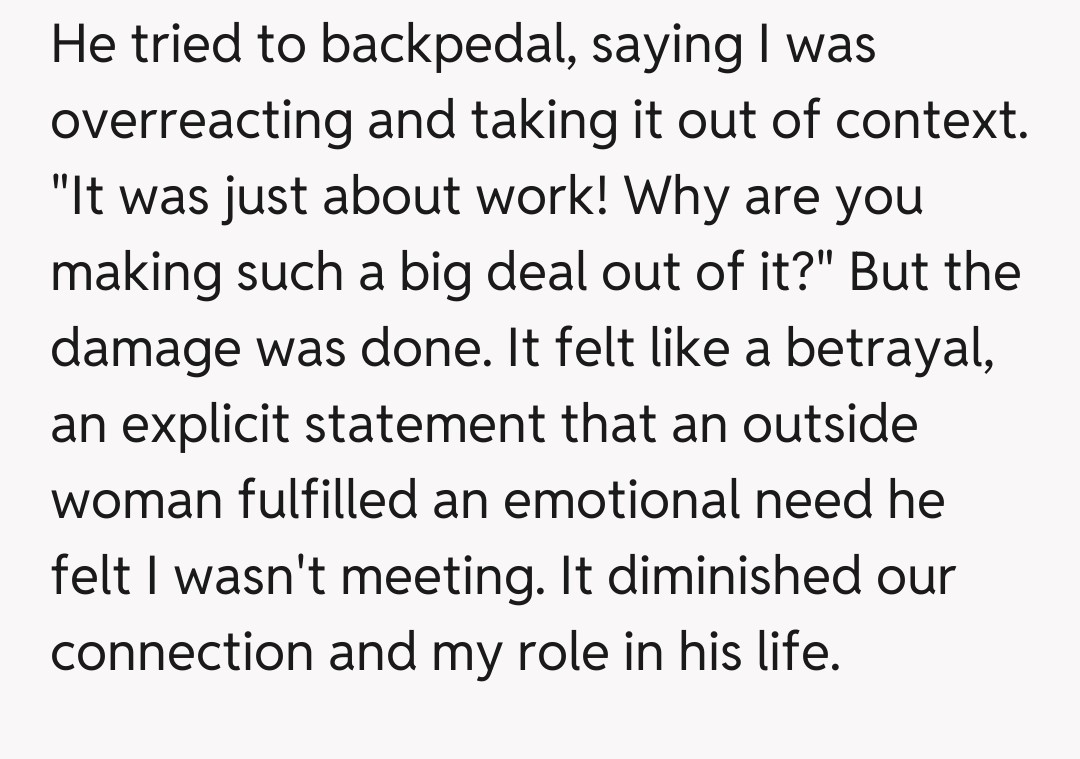Screen dimensions: 1080x759
Task: Click the word "fulfilled"
Action: coord(327,500)
